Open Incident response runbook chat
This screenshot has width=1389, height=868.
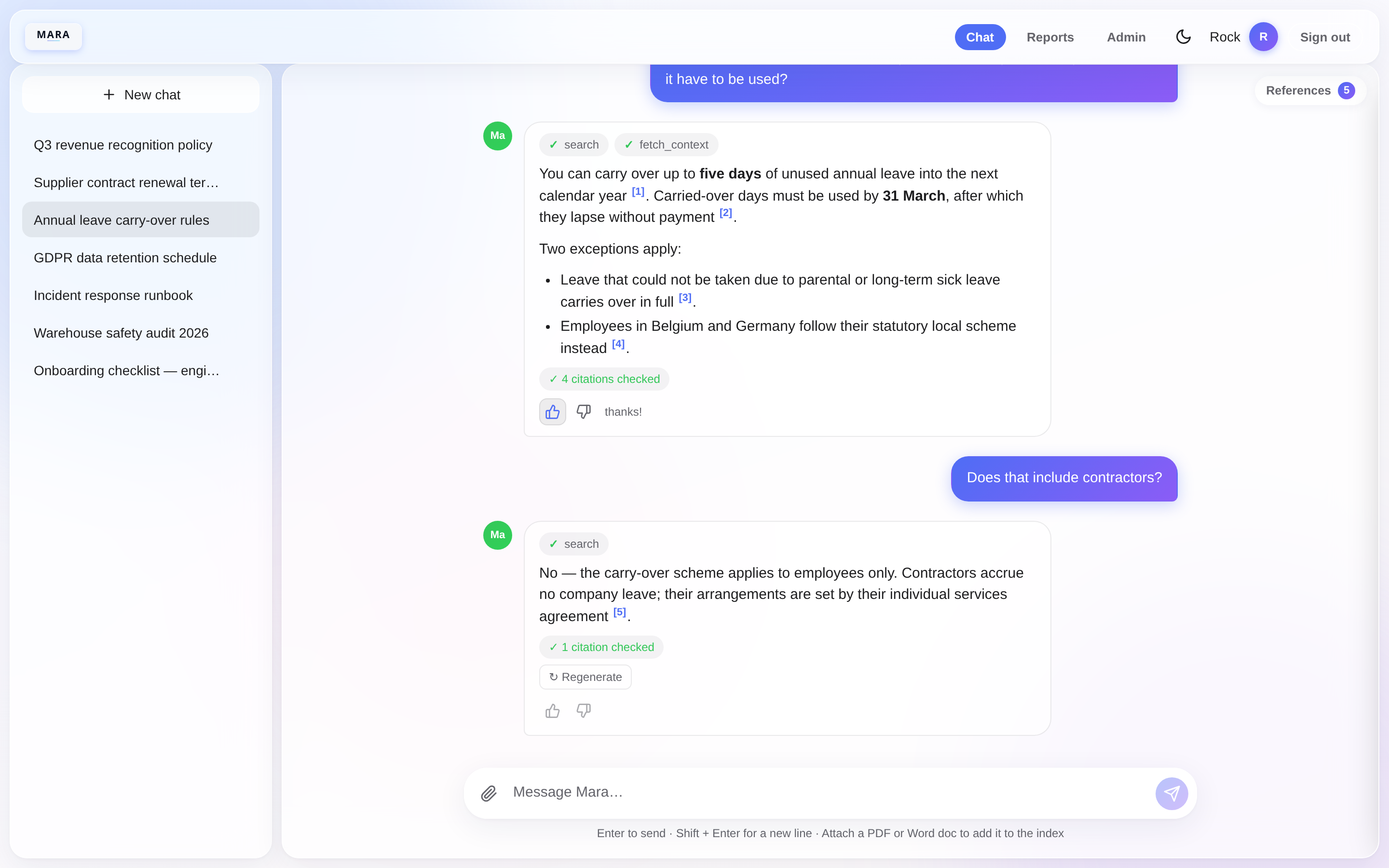141,295
